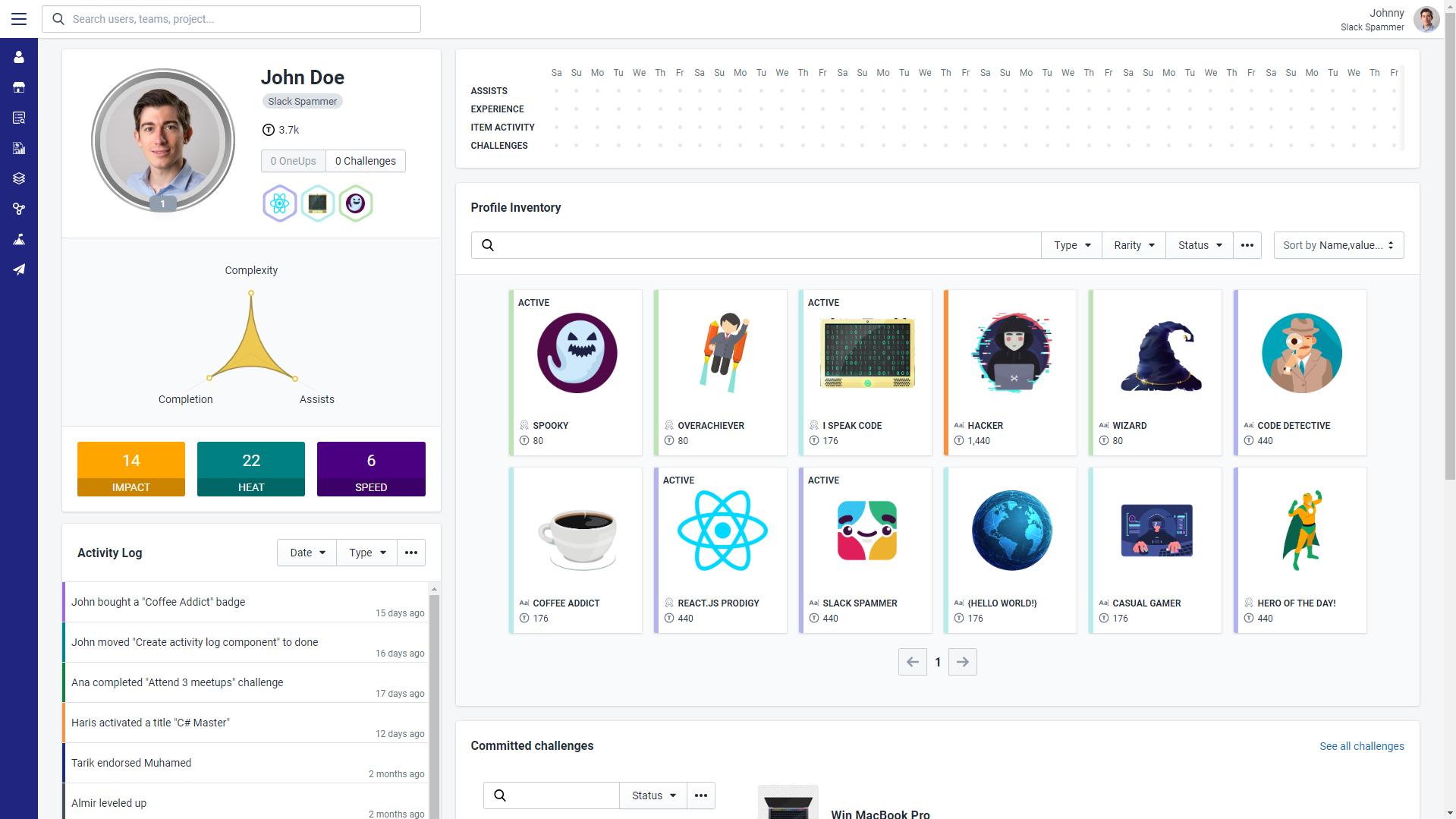Select the I Speak Code inventory item

click(866, 373)
